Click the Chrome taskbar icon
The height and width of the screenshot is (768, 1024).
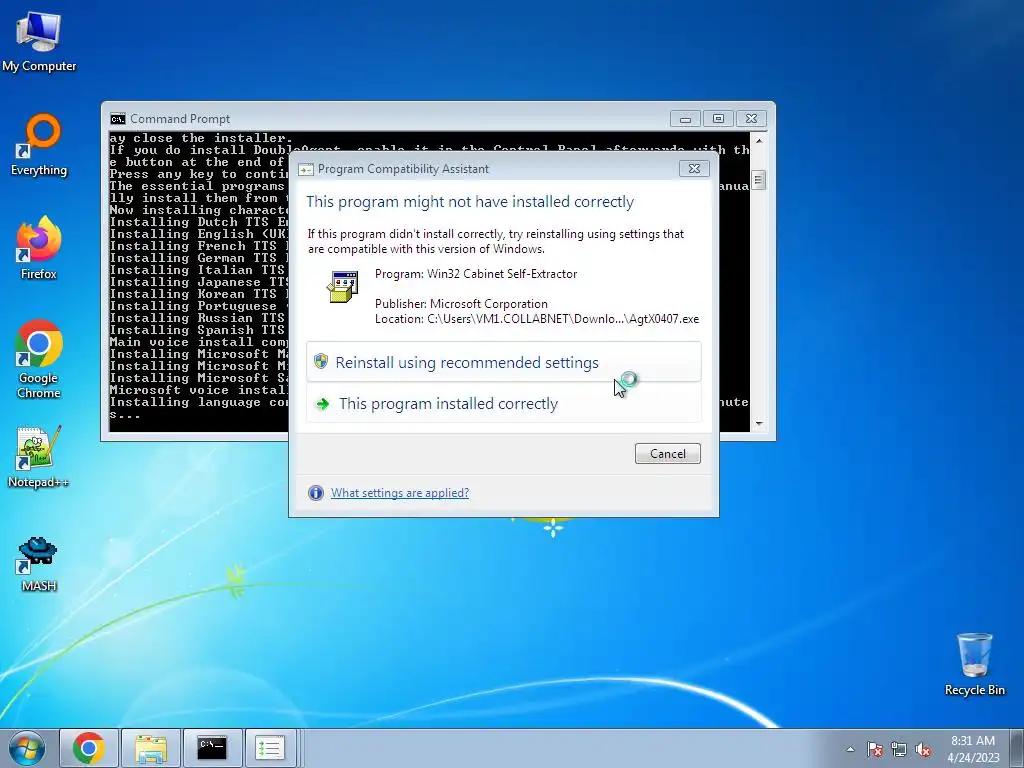89,748
